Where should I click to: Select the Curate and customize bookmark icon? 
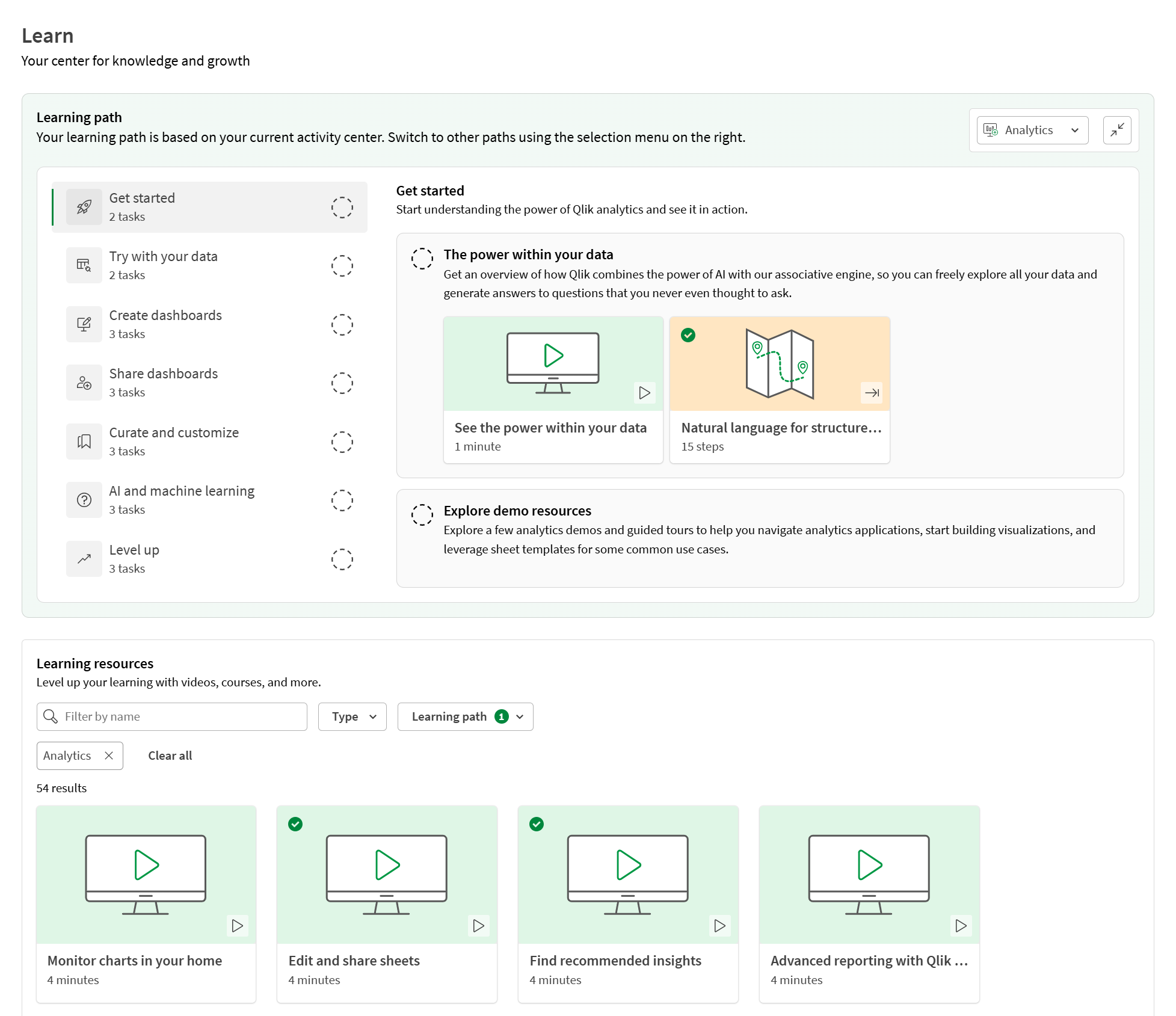click(x=84, y=441)
